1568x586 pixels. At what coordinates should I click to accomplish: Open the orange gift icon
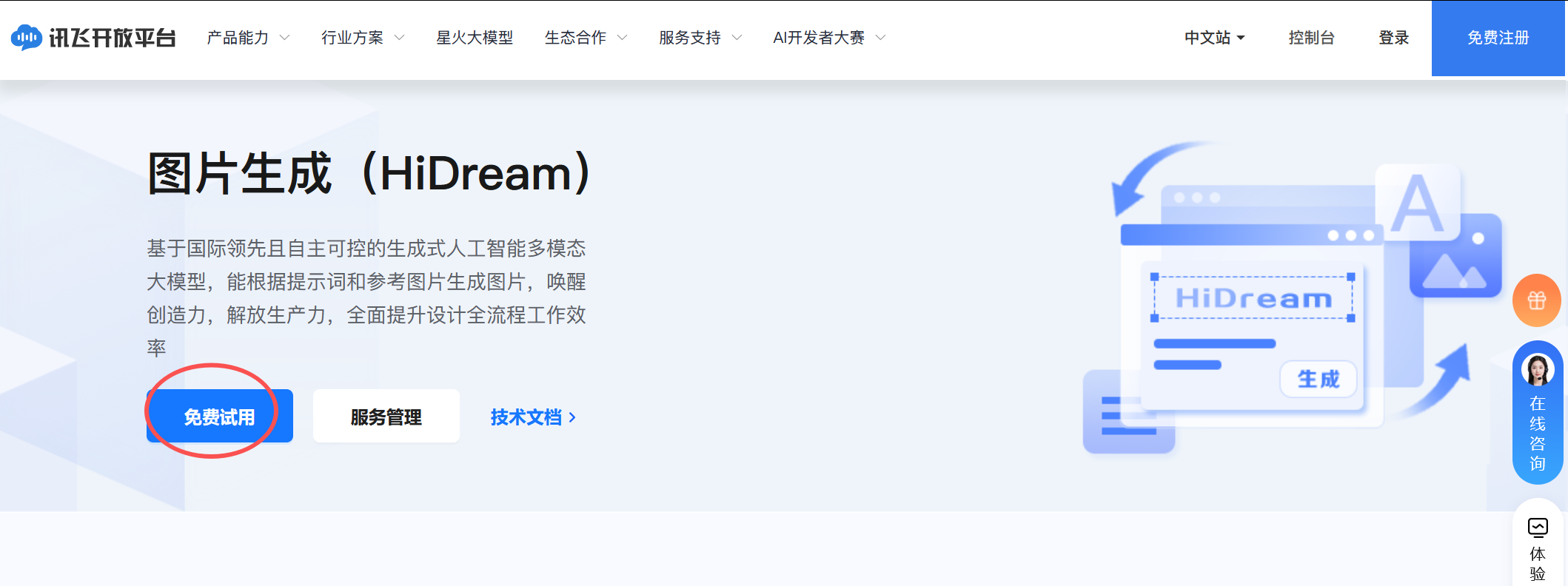point(1537,300)
